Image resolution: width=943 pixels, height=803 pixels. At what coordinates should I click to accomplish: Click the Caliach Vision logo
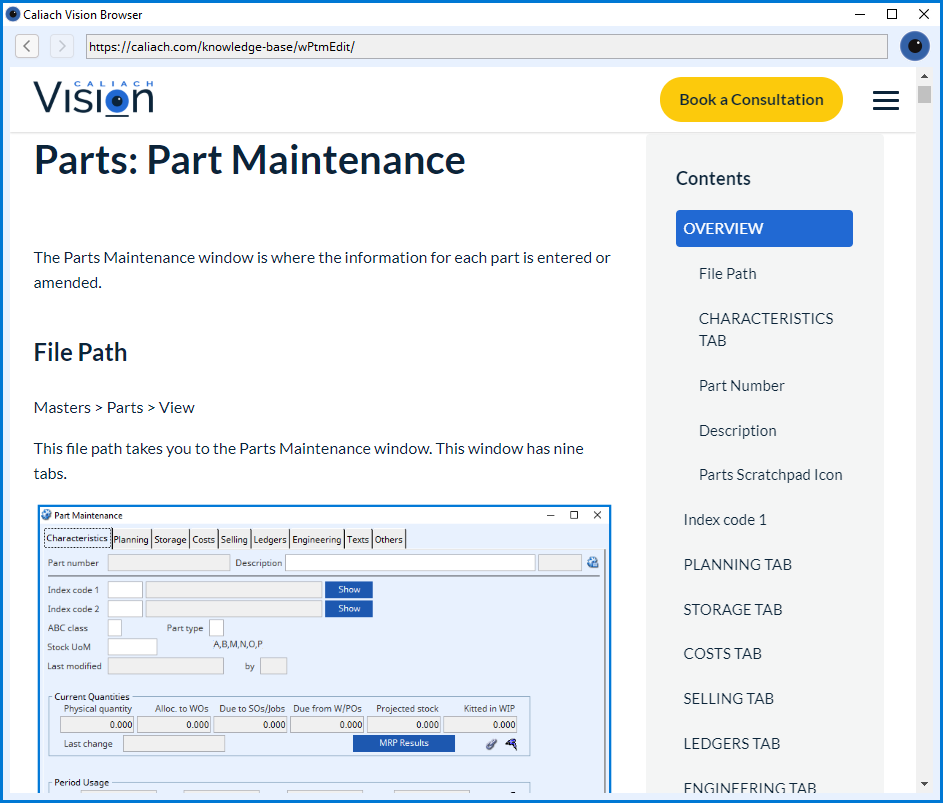tap(94, 98)
